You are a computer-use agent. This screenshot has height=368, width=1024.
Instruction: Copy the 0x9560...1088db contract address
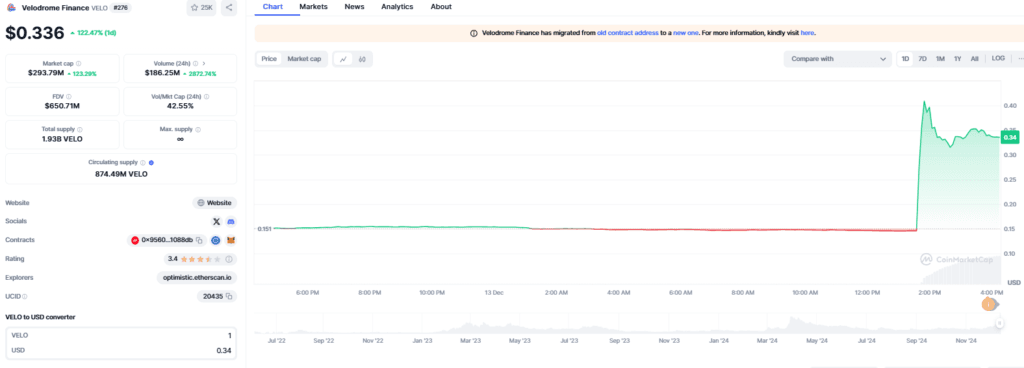coord(199,240)
